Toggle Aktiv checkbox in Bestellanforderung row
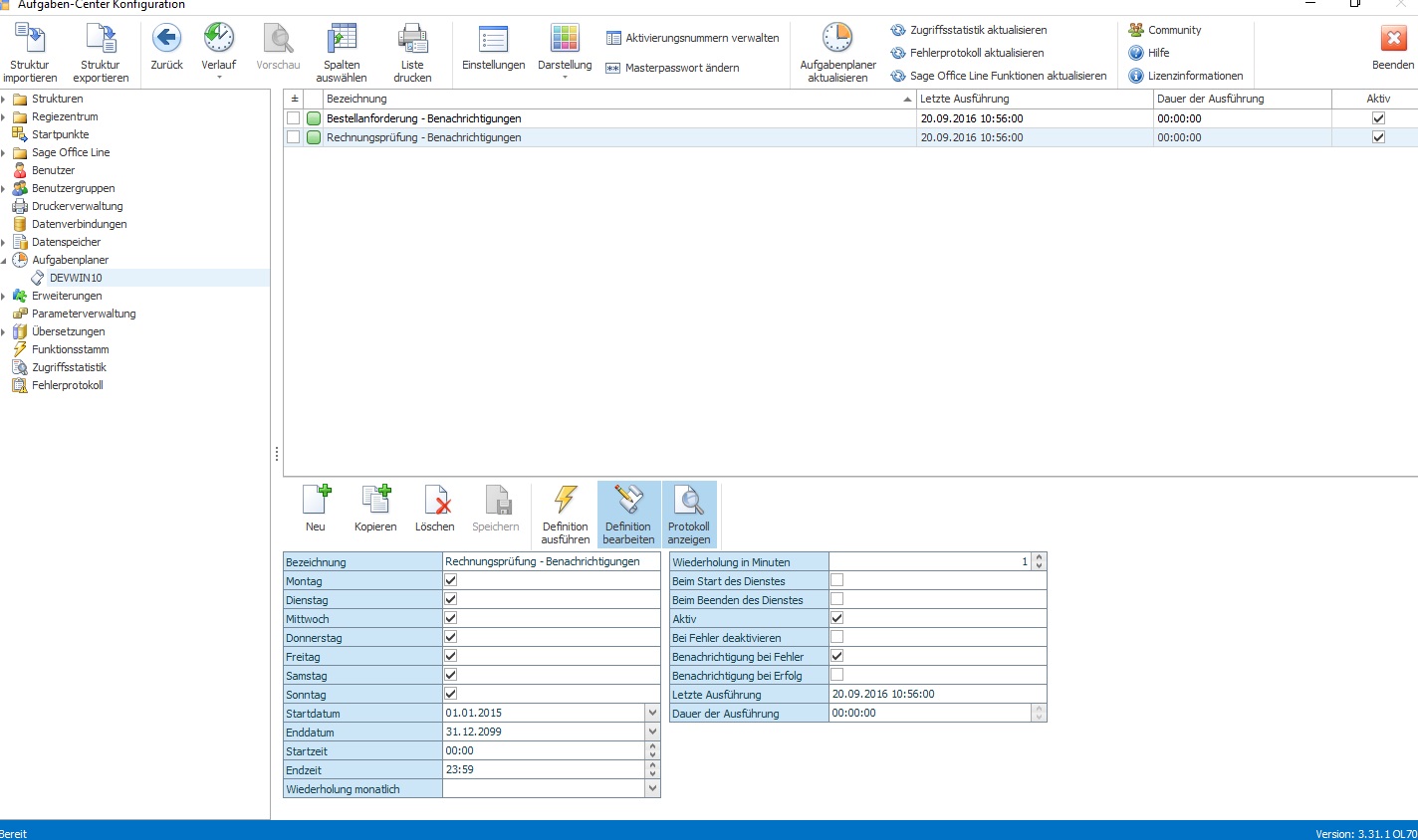Screen dimensions: 1418x840 click(x=1378, y=117)
